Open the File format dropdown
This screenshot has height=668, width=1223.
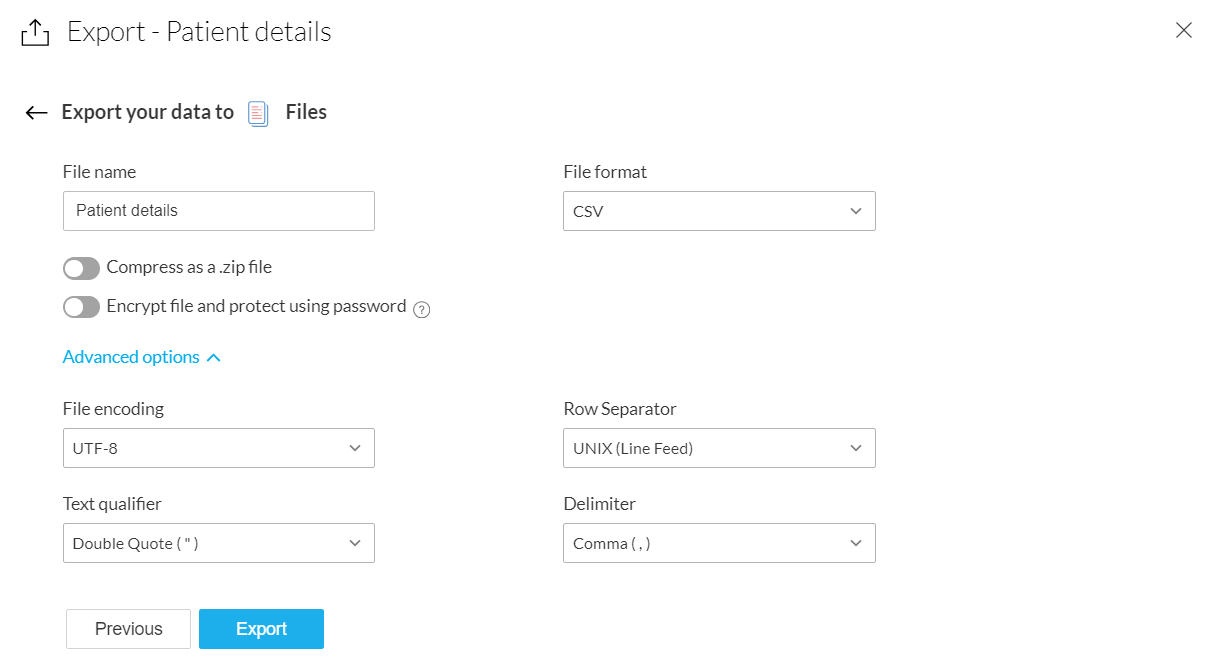click(x=718, y=211)
